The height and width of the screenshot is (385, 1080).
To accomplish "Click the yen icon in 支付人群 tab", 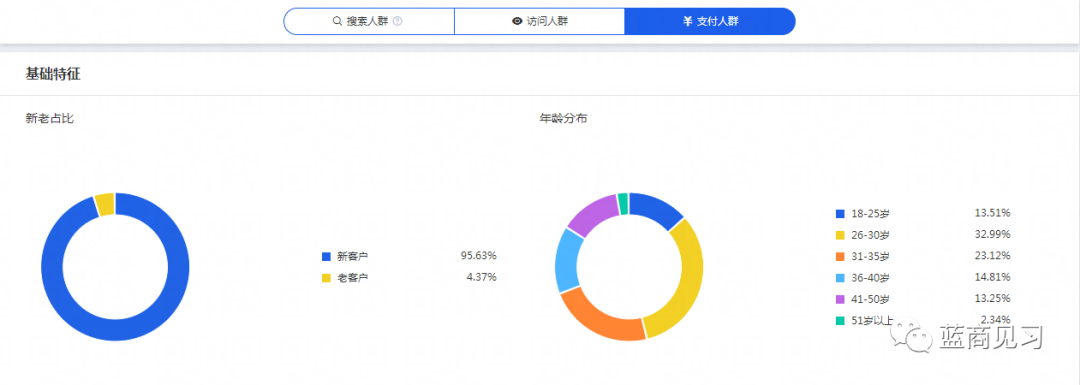I will coord(687,21).
